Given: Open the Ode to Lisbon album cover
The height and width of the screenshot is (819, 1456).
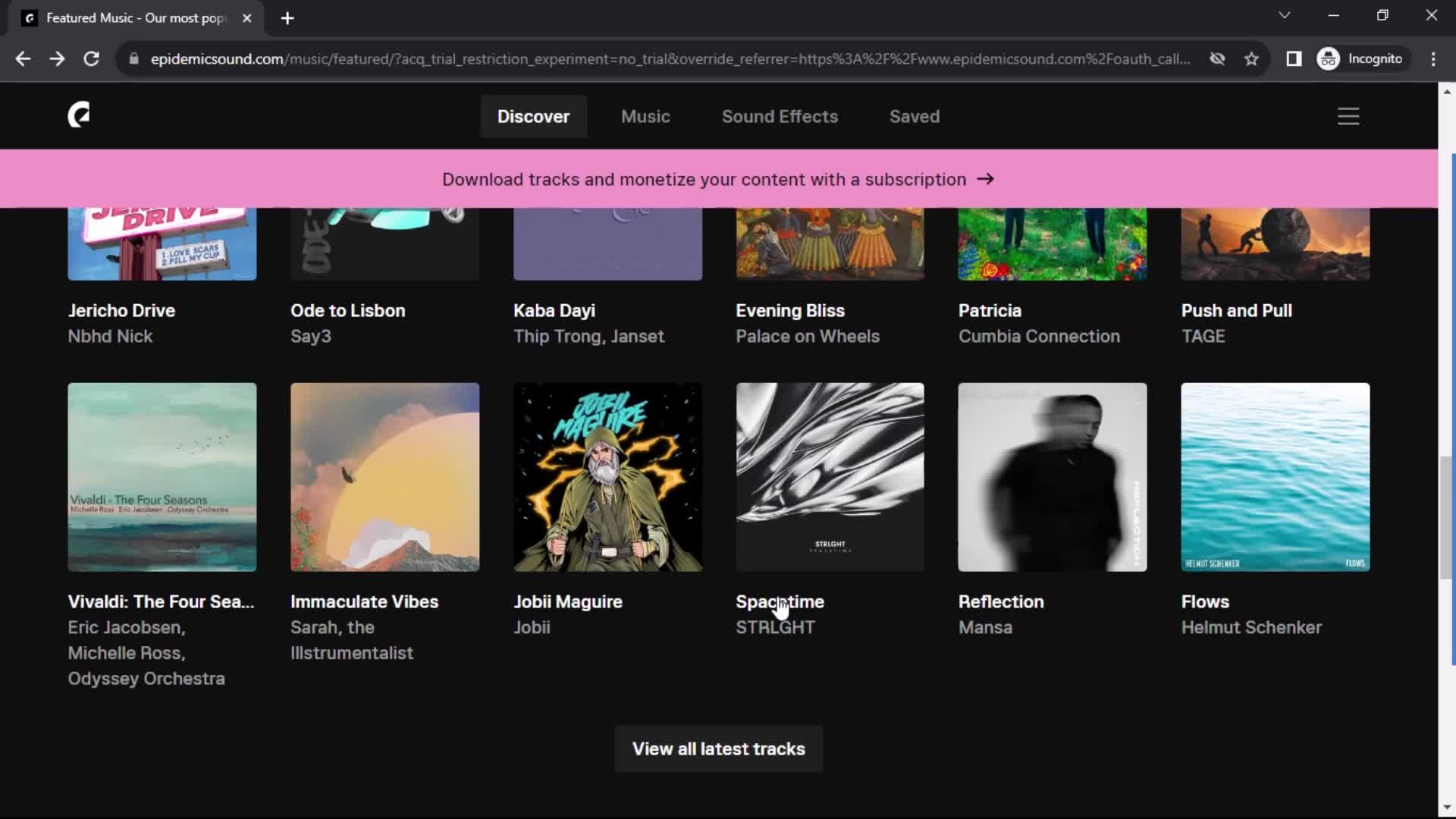Looking at the screenshot, I should click(x=384, y=244).
